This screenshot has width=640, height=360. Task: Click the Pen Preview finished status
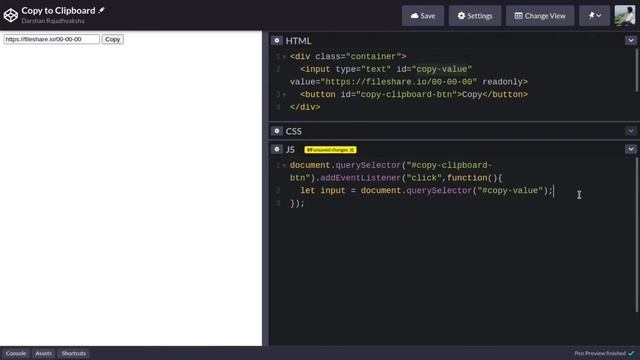pos(604,353)
